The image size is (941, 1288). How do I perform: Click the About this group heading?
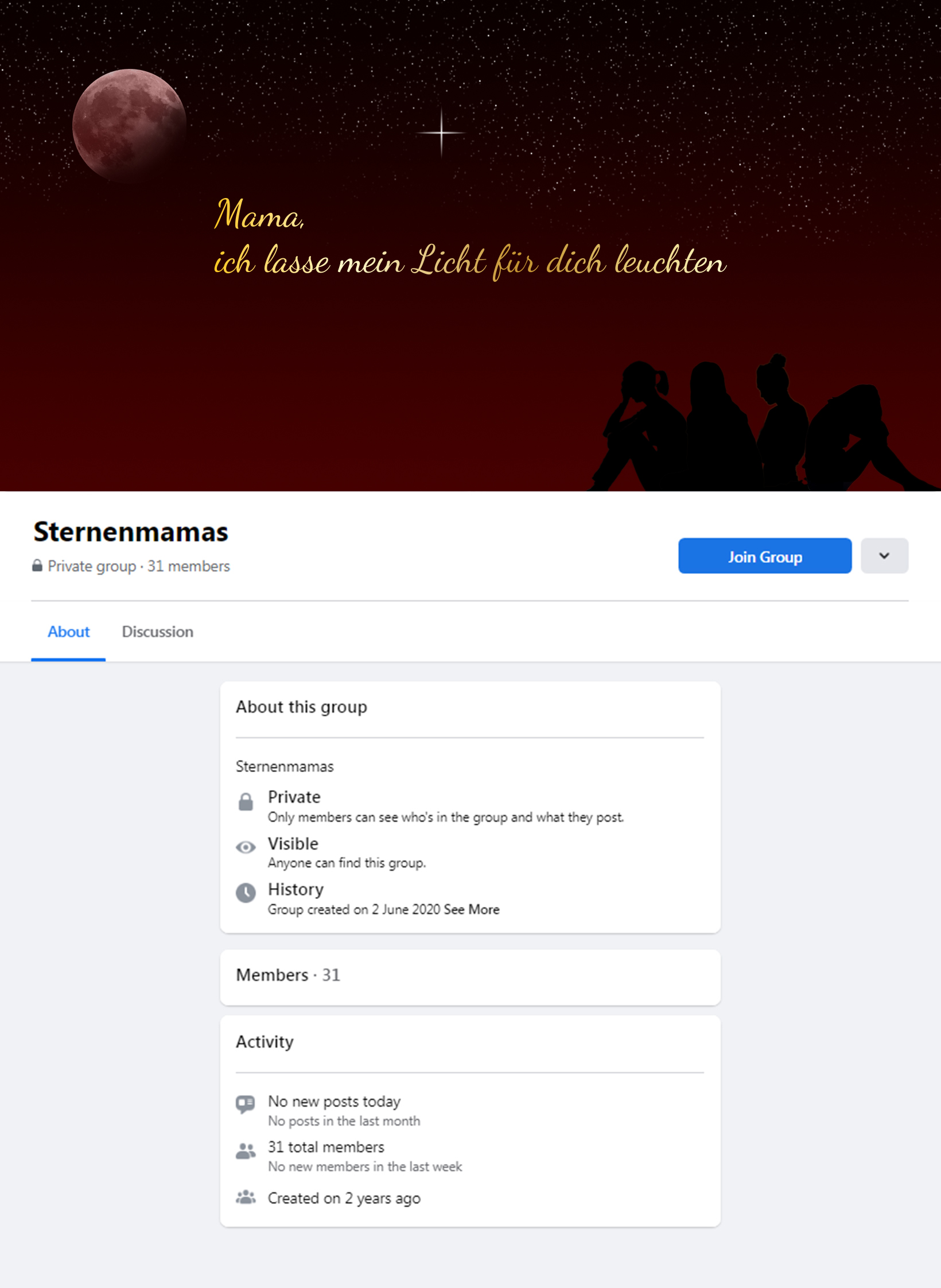(x=301, y=707)
